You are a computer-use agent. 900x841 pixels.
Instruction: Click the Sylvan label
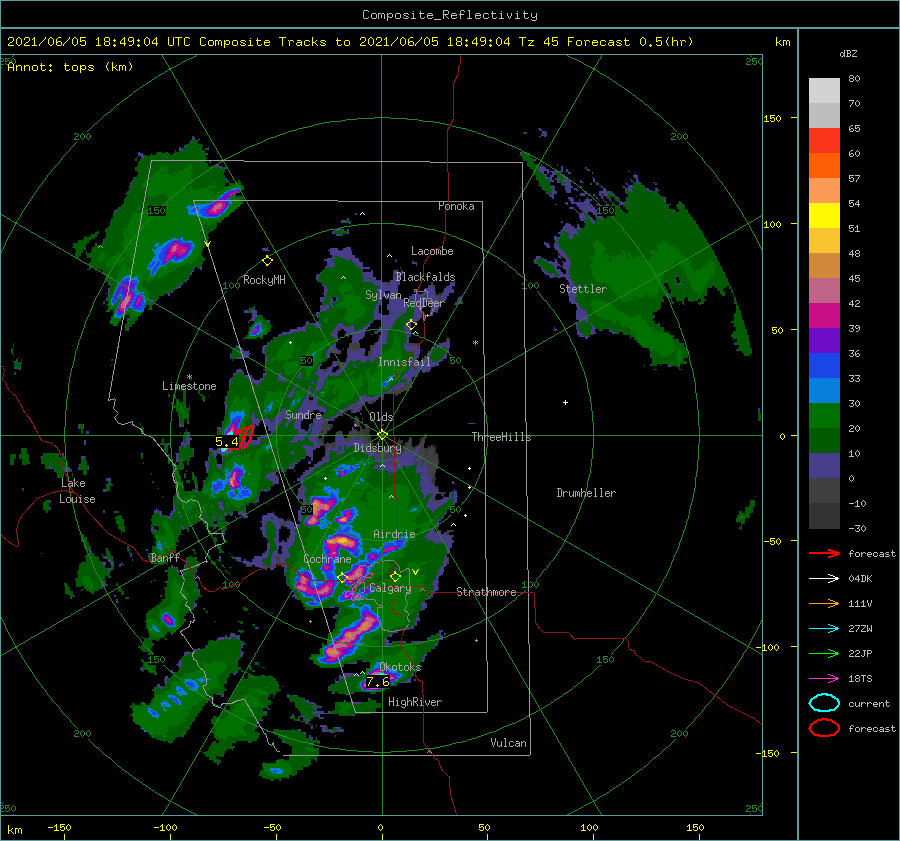tap(383, 295)
